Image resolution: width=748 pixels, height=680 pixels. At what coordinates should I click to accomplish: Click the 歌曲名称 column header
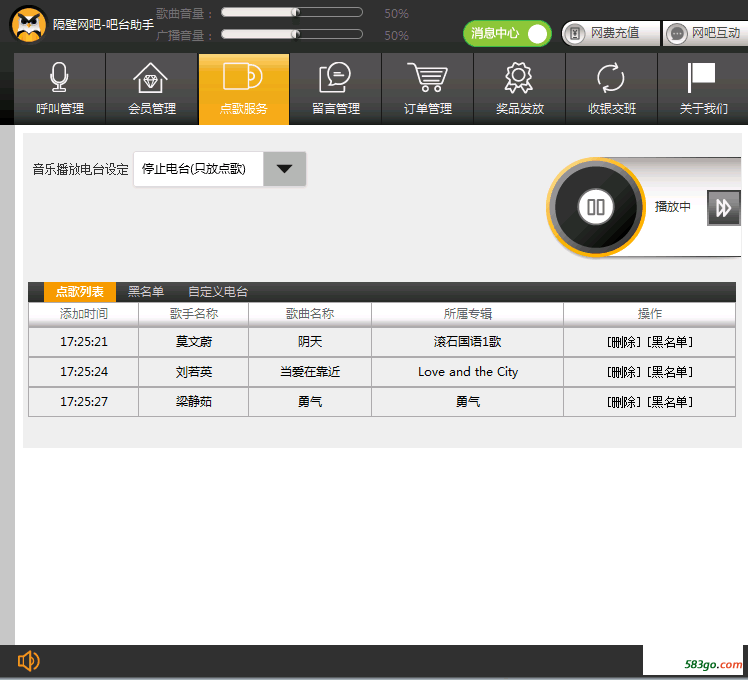pyautogui.click(x=310, y=314)
